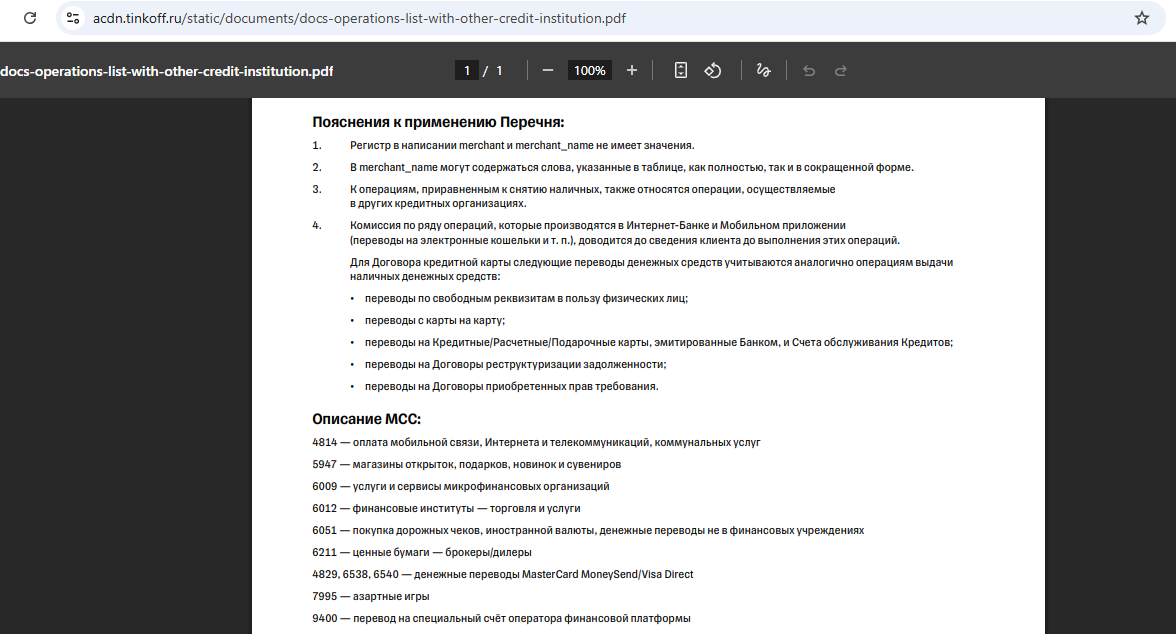Image resolution: width=1176 pixels, height=634 pixels.
Task: Click the undo arrow in PDF toolbar
Action: [x=809, y=71]
